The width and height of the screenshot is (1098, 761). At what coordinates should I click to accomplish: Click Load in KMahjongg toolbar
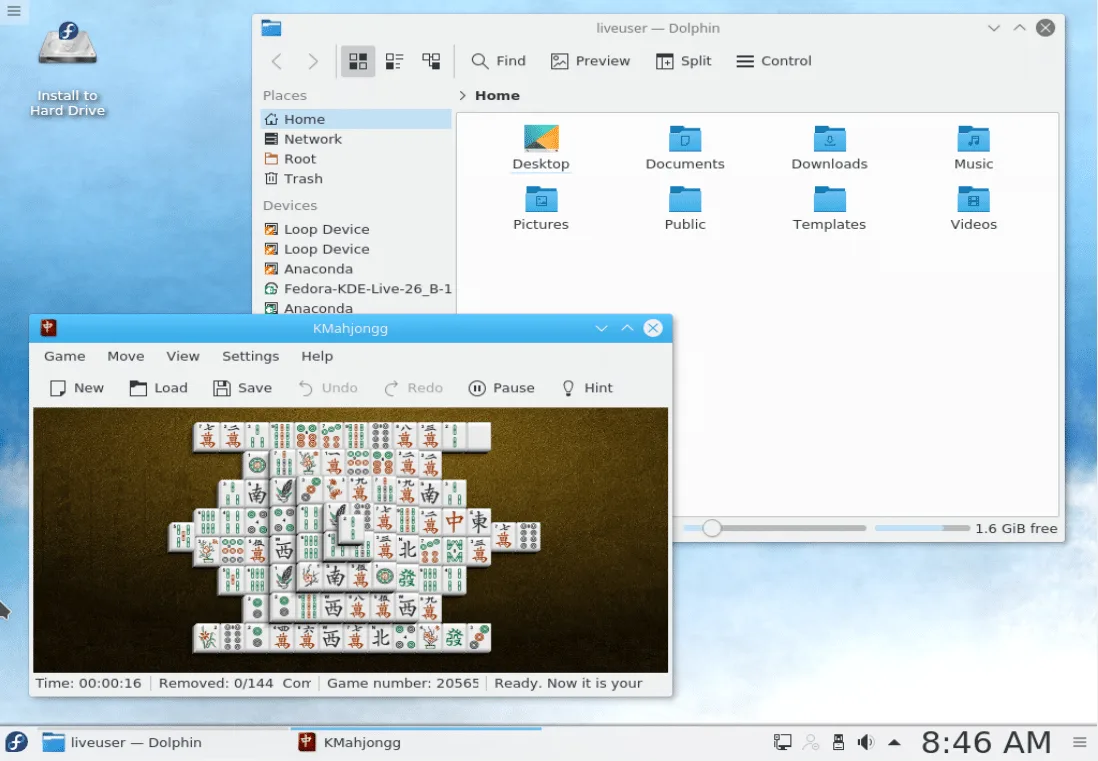[x=158, y=388]
